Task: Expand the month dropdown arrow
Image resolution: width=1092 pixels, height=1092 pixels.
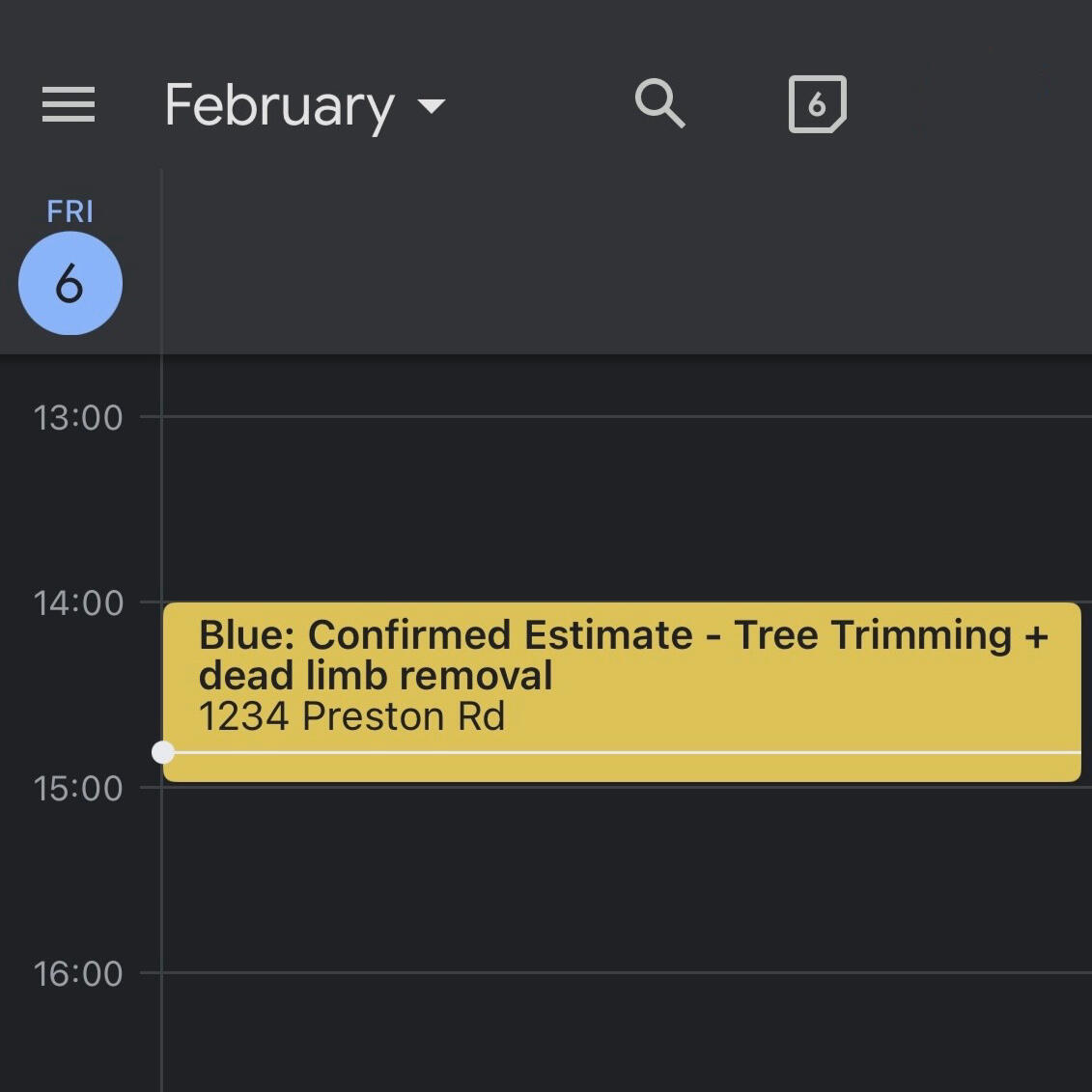Action: [x=432, y=105]
